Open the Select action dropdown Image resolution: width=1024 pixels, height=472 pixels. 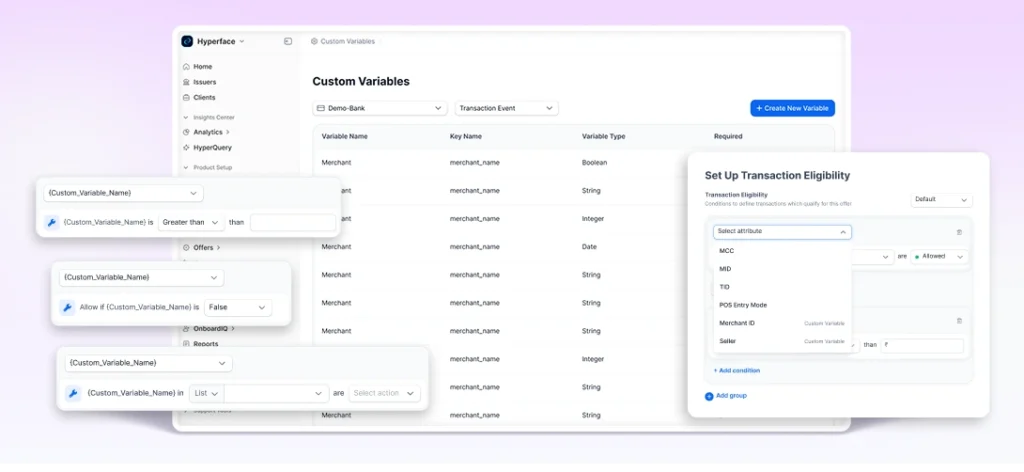384,393
